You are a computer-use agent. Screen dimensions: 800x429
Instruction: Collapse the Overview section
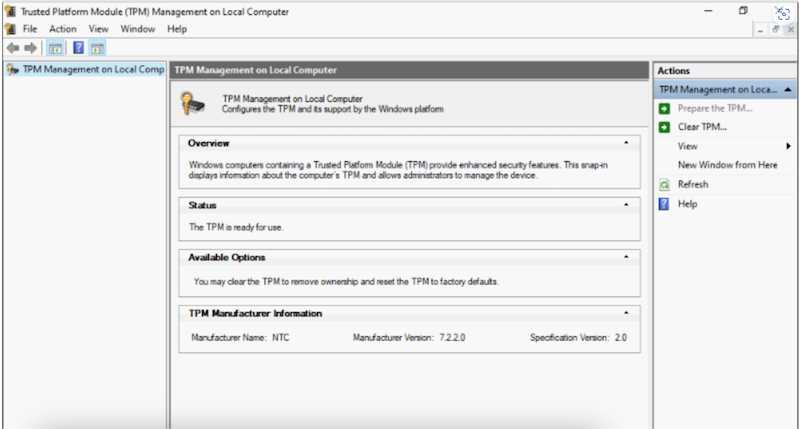pyautogui.click(x=626, y=143)
